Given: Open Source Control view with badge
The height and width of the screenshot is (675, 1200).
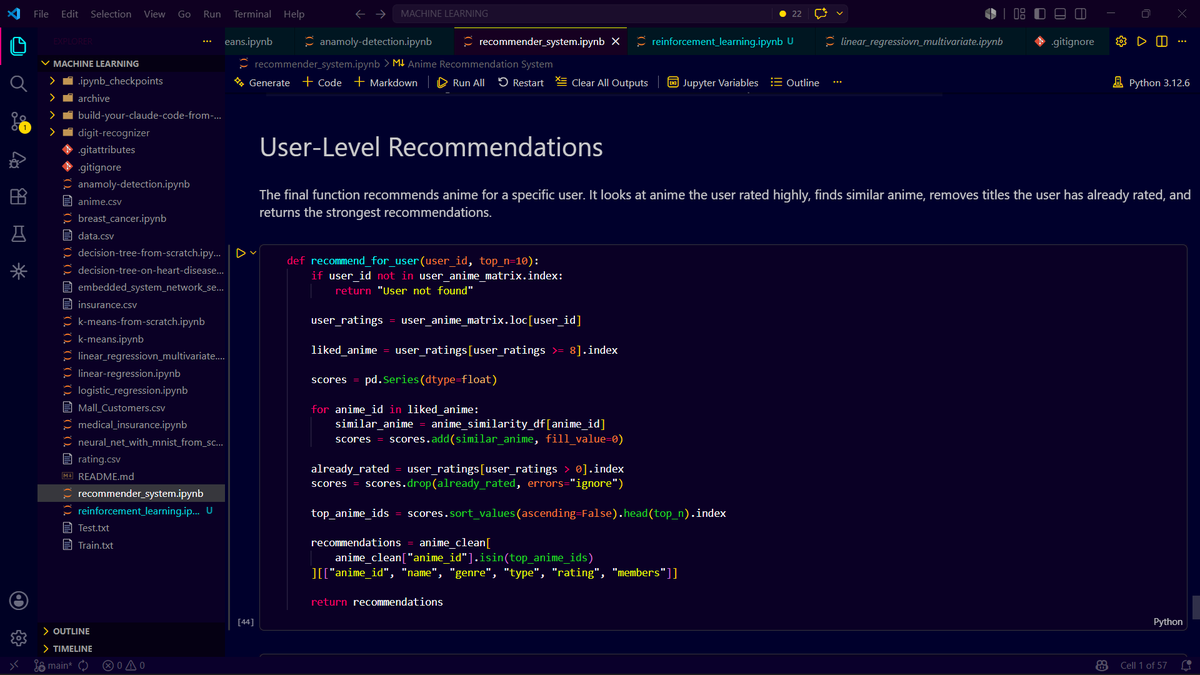Looking at the screenshot, I should coord(19,122).
